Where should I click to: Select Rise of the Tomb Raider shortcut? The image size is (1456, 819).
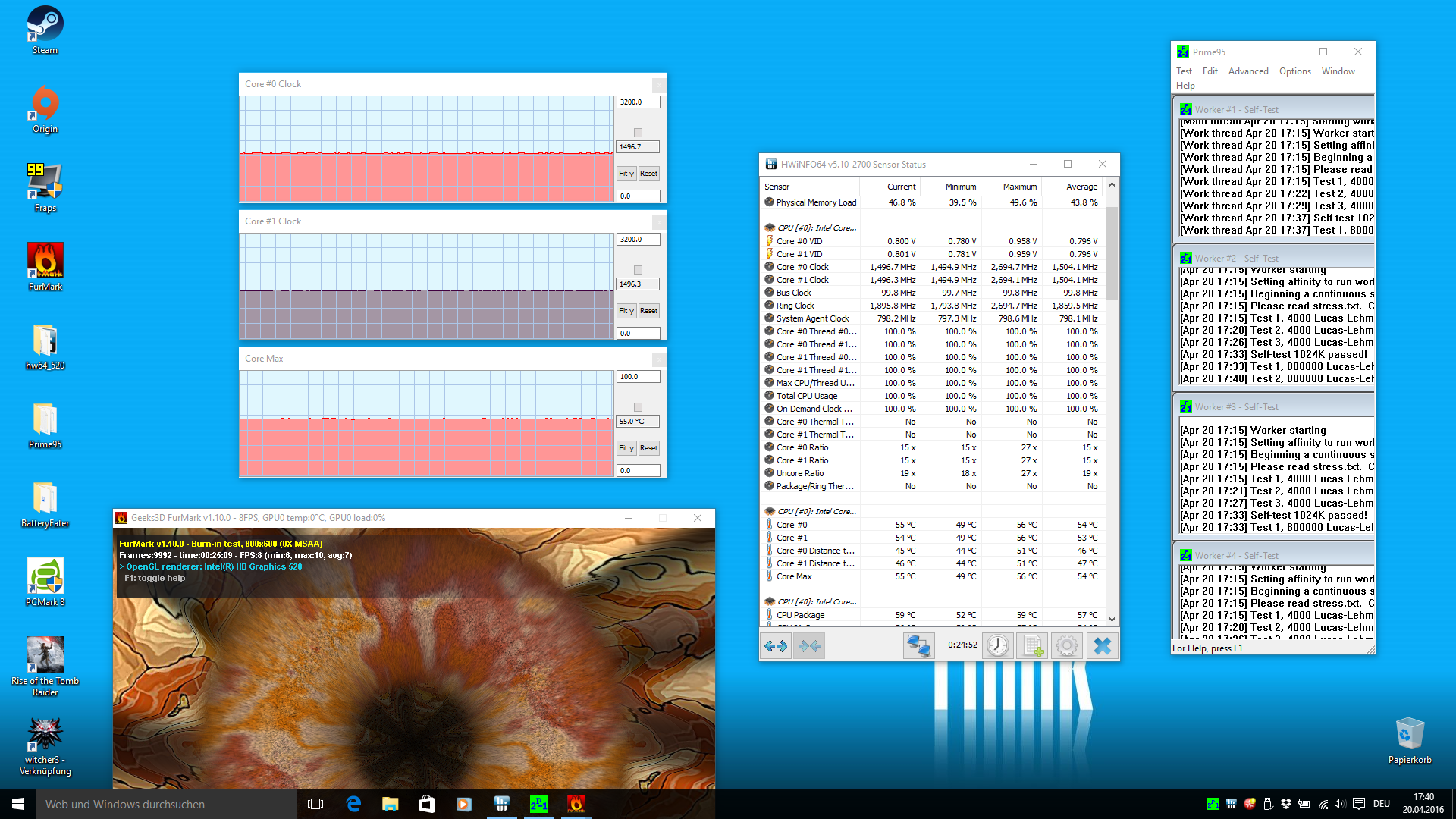(45, 666)
